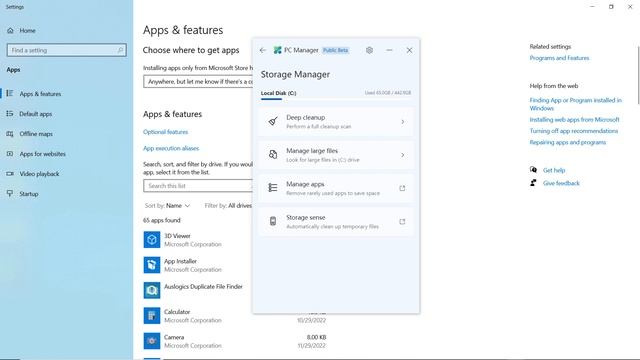Open Offline maps settings page

pos(36,134)
